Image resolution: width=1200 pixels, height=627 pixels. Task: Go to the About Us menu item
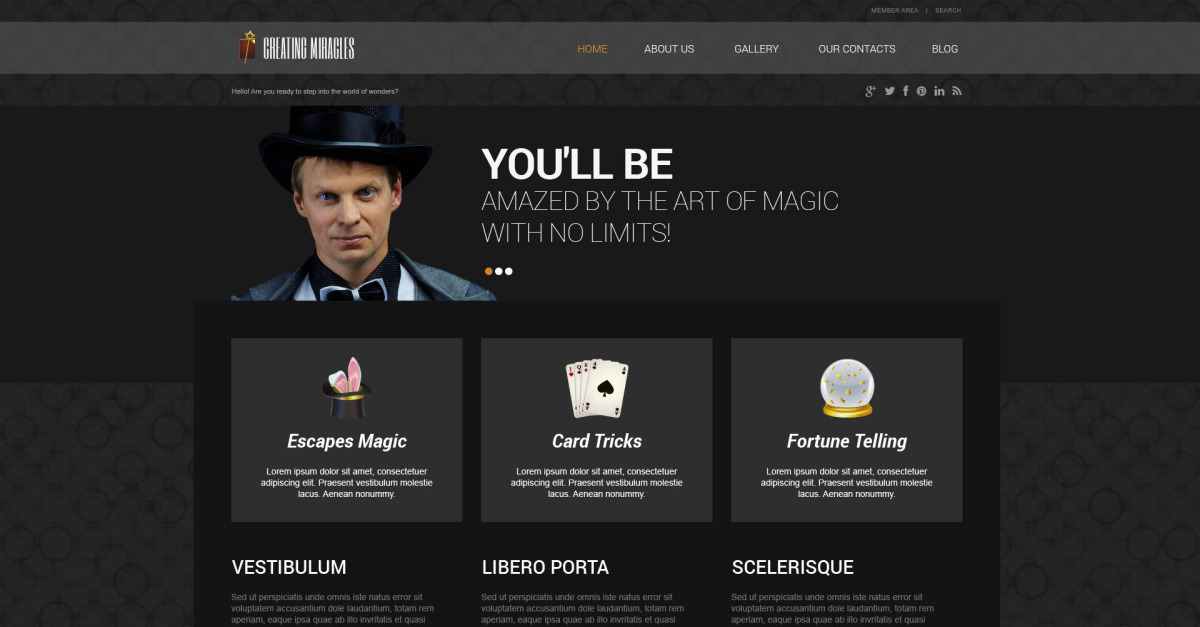(669, 49)
